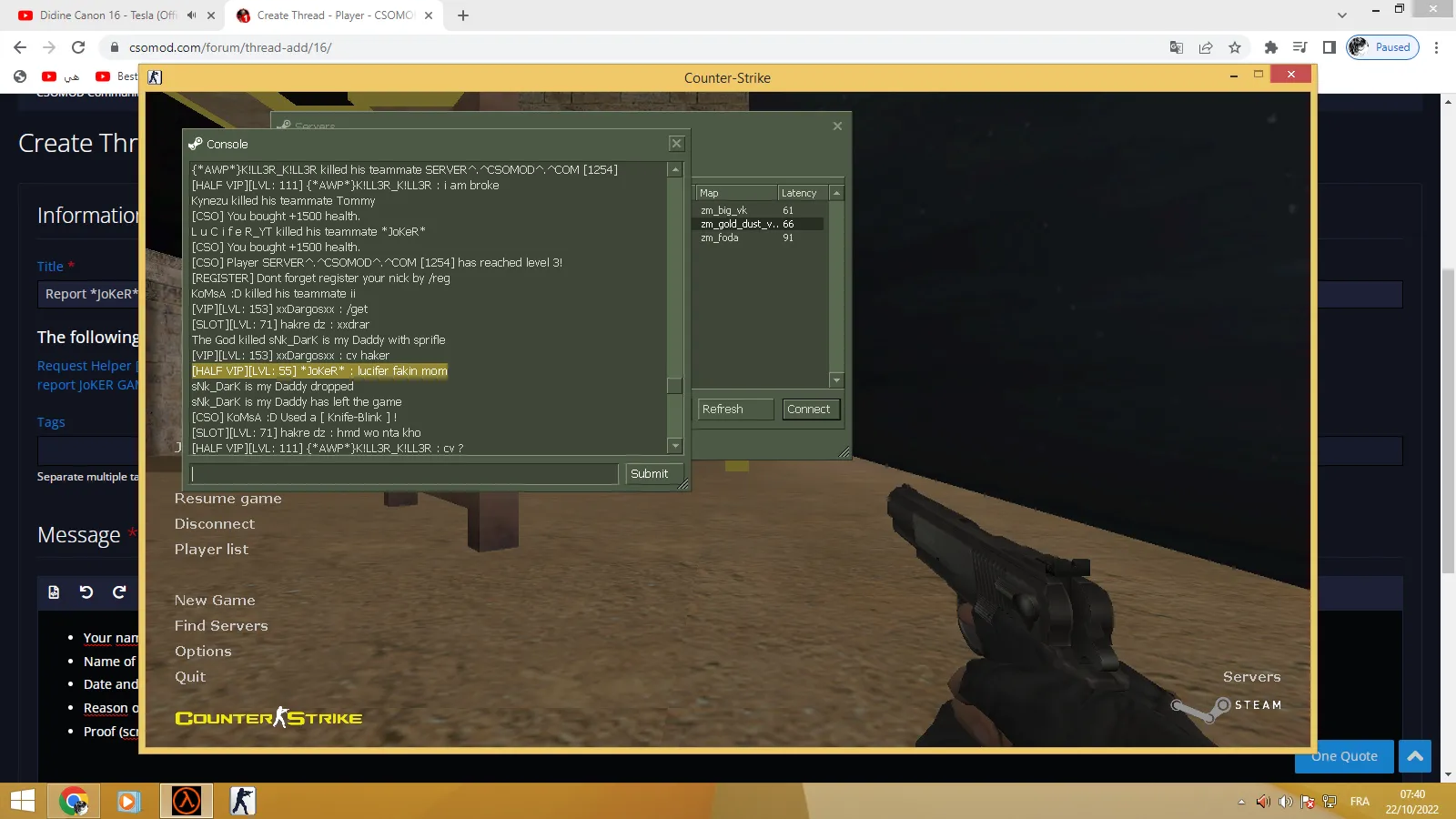The image size is (1456, 819).
Task: Click the Console scroll up arrow
Action: coord(675,169)
